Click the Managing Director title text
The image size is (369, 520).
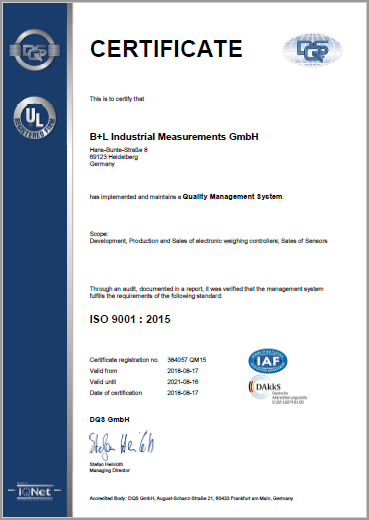(109, 471)
